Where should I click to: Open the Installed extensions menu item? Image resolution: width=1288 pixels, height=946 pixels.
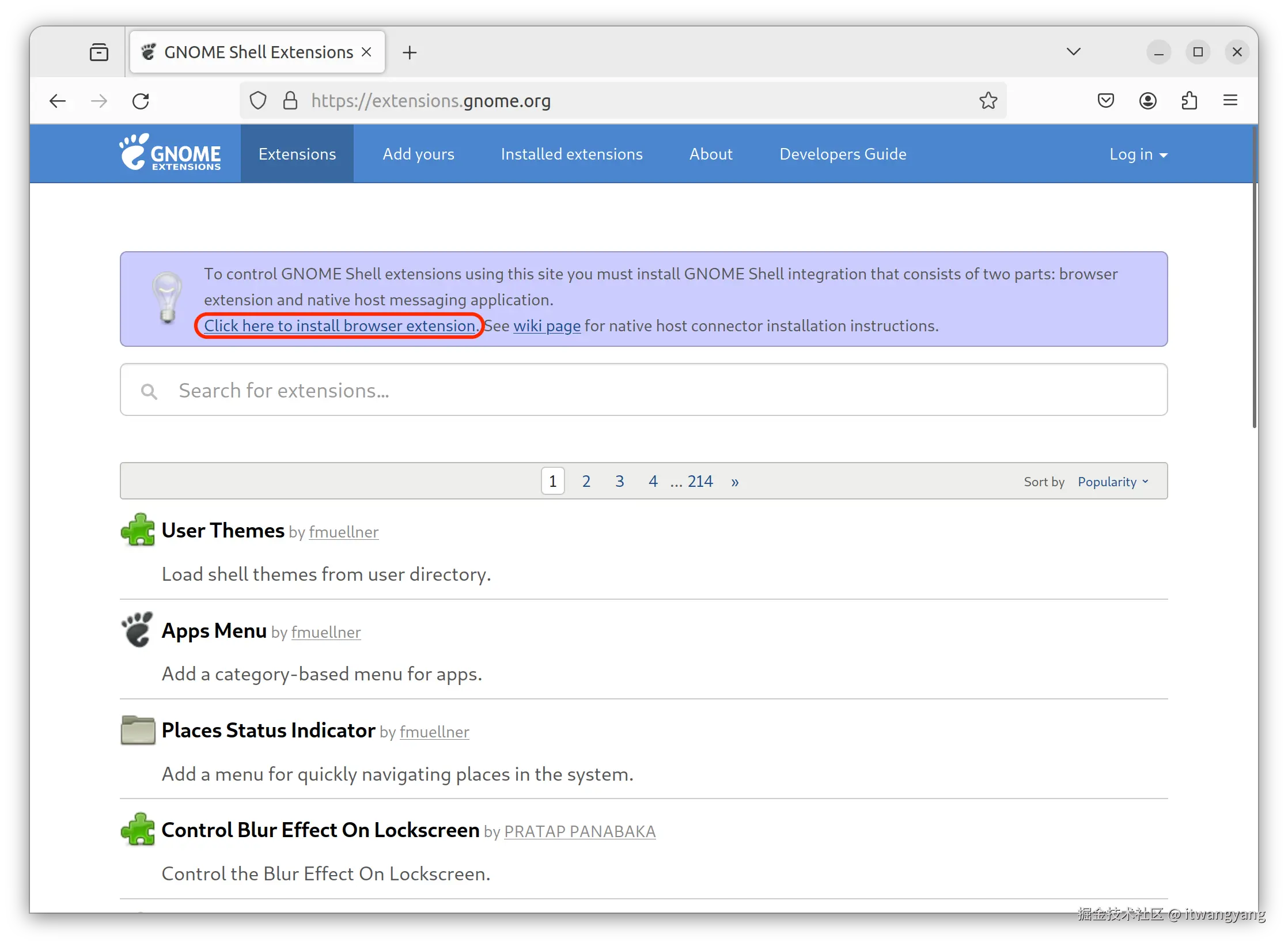571,154
